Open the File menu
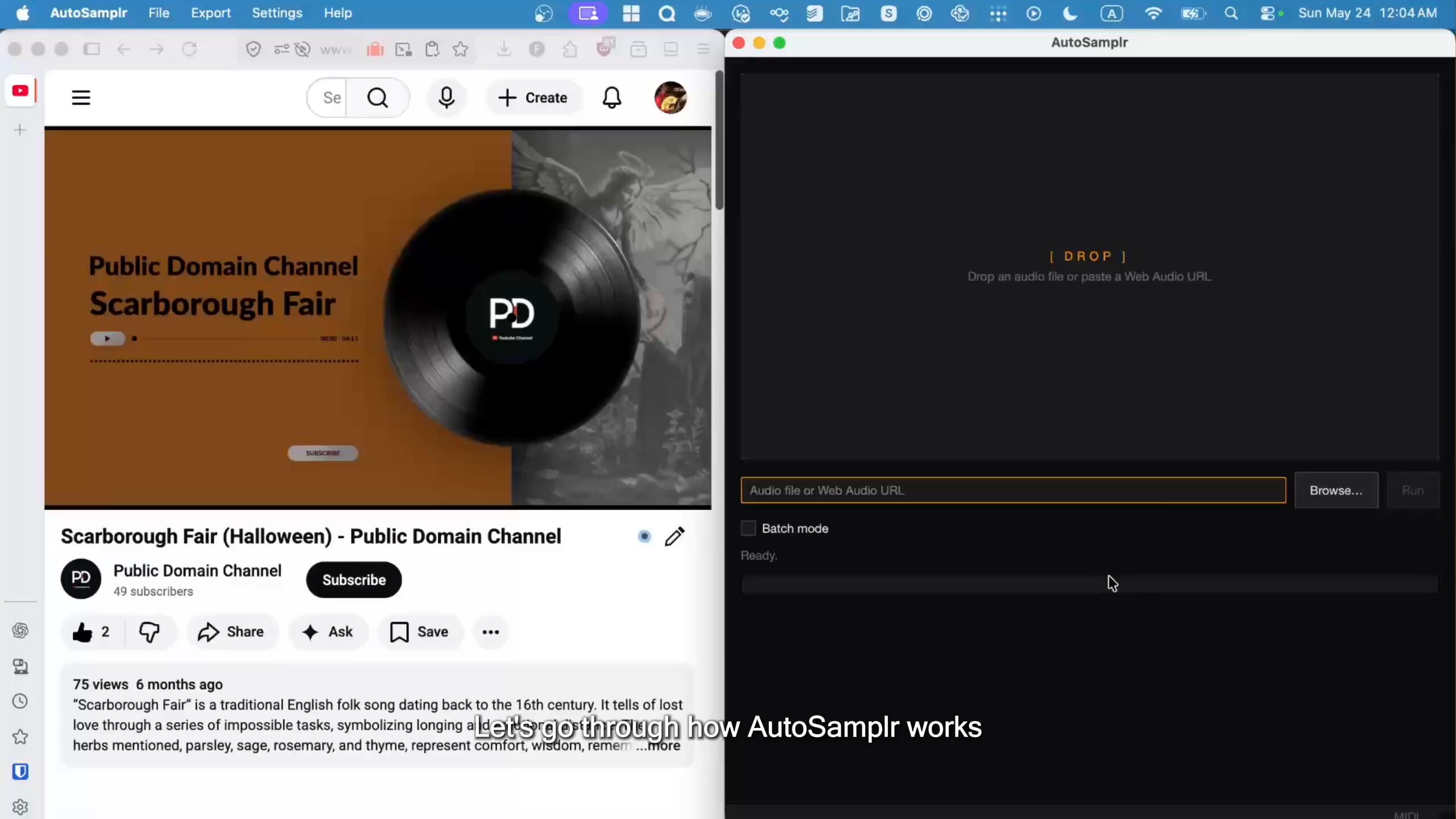The width and height of the screenshot is (1456, 819). (x=159, y=13)
